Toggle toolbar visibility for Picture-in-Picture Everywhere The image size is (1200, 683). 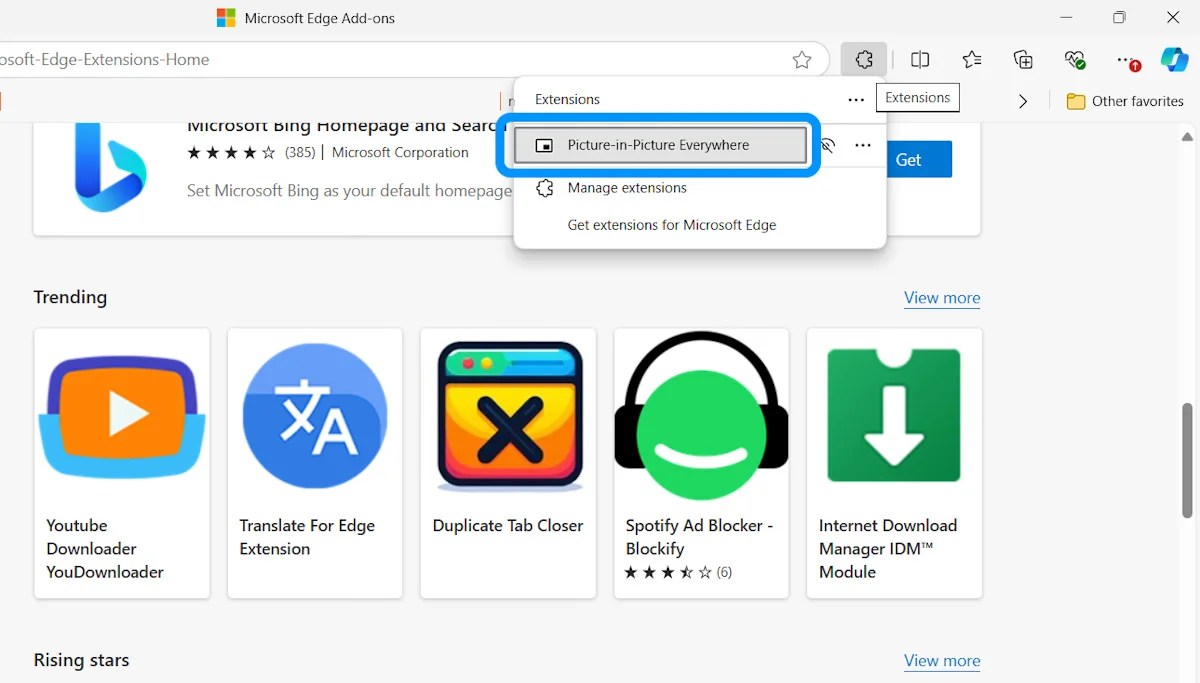(828, 146)
